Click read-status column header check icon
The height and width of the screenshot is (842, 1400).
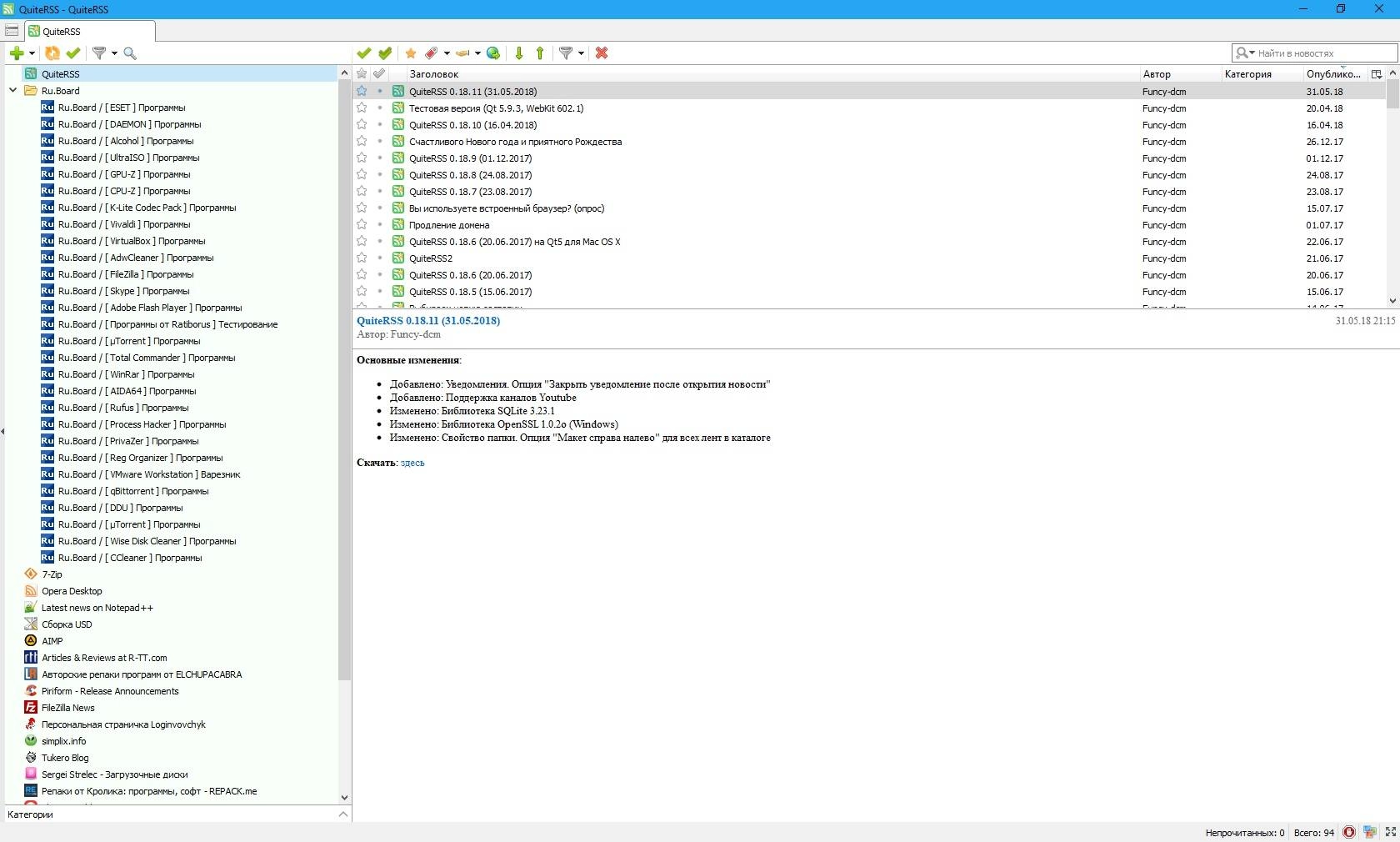[380, 74]
